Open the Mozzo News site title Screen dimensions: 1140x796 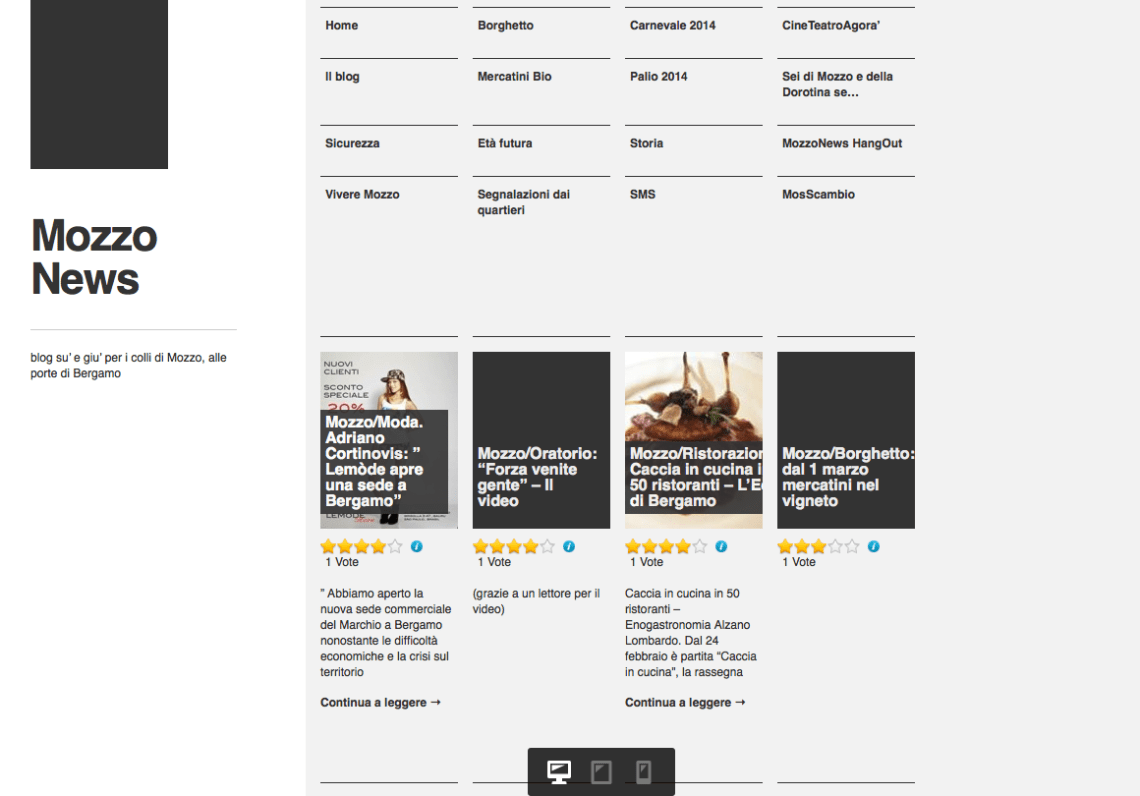pos(94,257)
